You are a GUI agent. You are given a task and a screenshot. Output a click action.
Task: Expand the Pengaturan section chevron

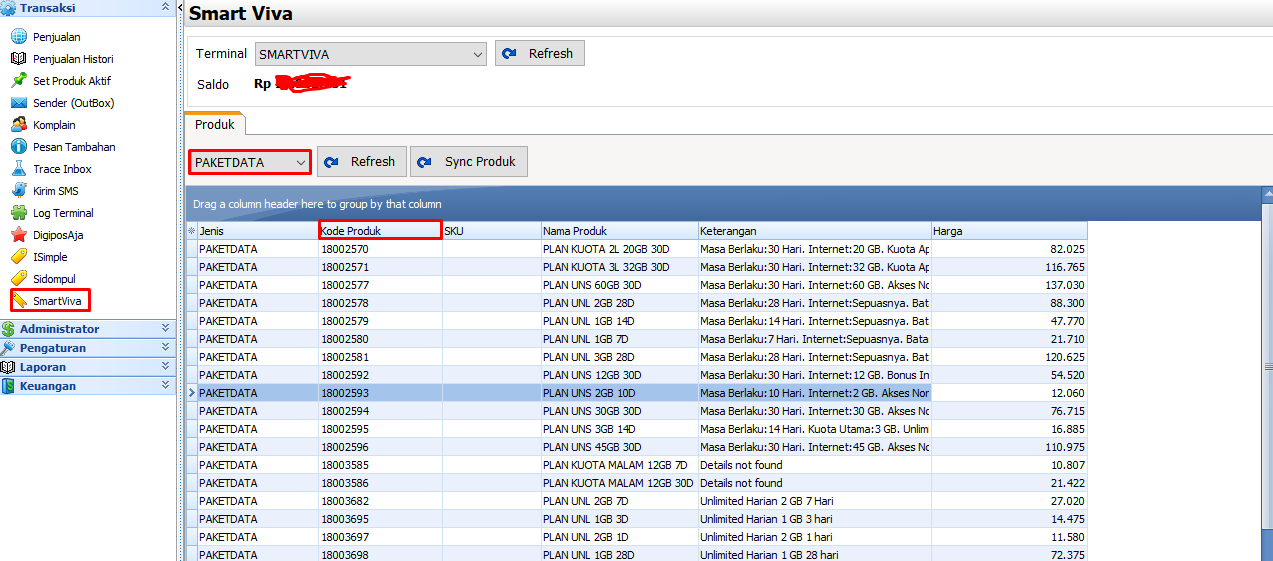[166, 347]
